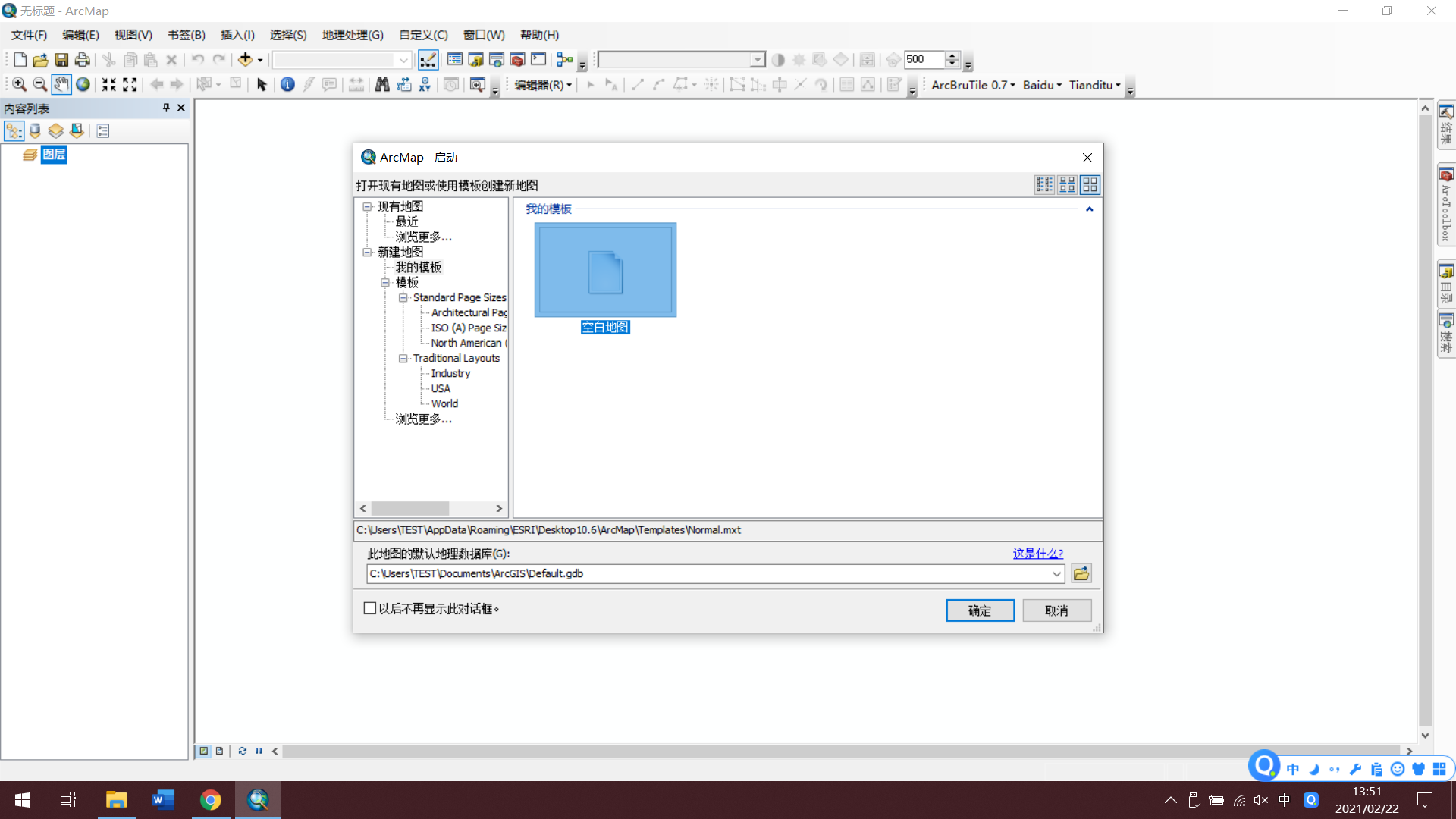Select the Zoom Out tool
The width and height of the screenshot is (1456, 819).
coord(40,85)
